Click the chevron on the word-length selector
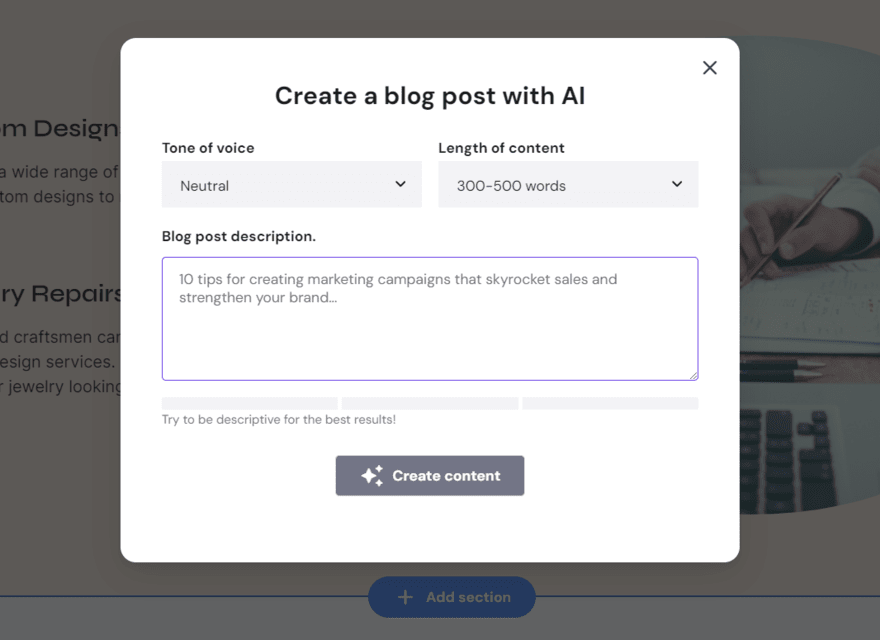Image resolution: width=880 pixels, height=640 pixels. coord(677,184)
